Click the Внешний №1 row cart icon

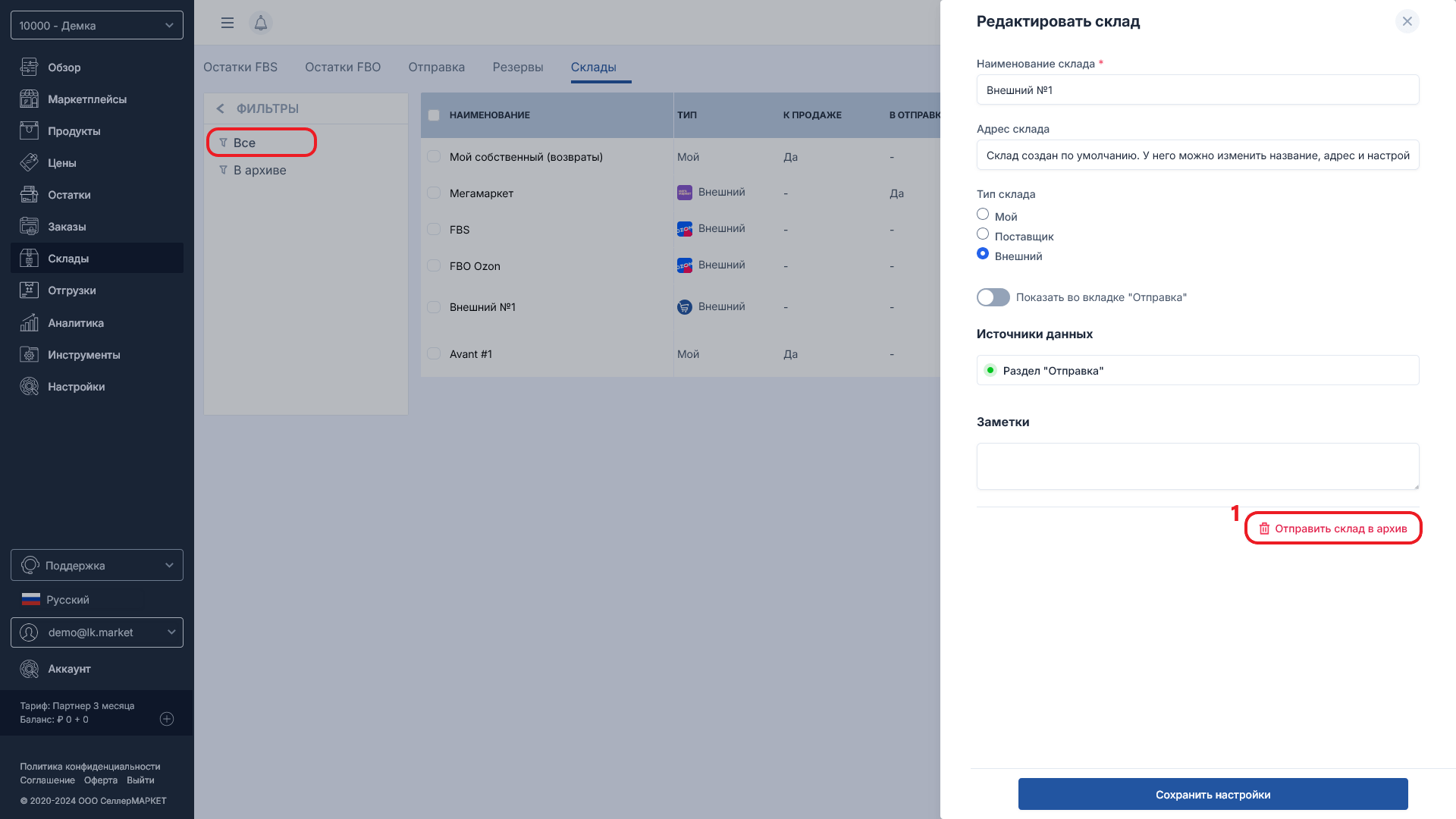pyautogui.click(x=685, y=307)
